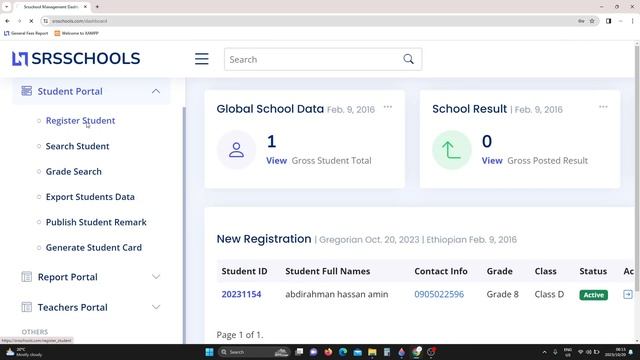Viewport: 640px width, 360px height.
Task: Click the browser back arrow
Action: click(x=7, y=21)
